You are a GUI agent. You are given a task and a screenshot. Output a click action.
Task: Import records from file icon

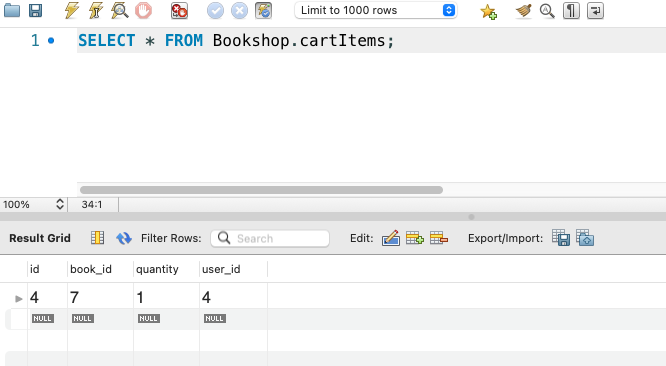(x=585, y=238)
